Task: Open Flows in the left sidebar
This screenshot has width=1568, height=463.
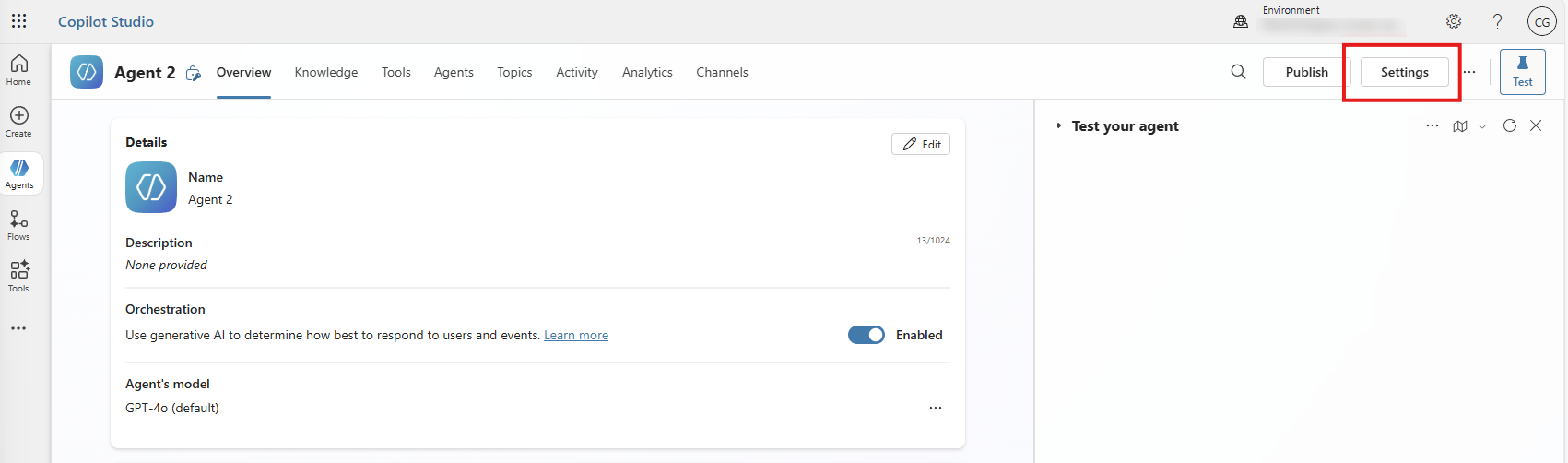Action: pyautogui.click(x=18, y=224)
